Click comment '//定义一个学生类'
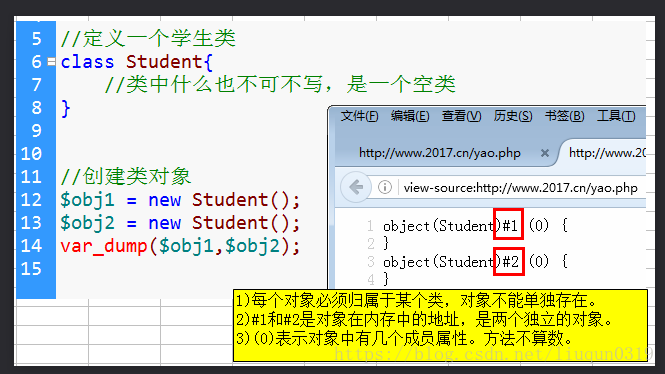The image size is (665, 374). tap(148, 39)
